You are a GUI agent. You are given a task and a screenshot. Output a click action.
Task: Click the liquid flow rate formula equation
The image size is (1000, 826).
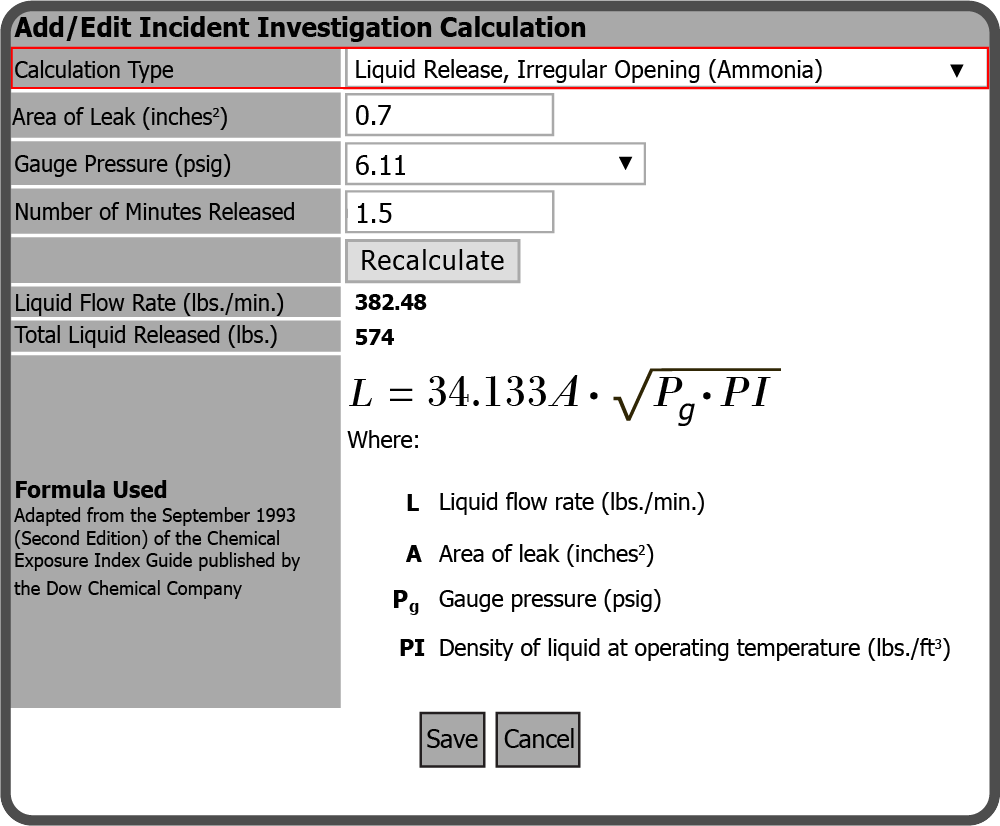563,394
